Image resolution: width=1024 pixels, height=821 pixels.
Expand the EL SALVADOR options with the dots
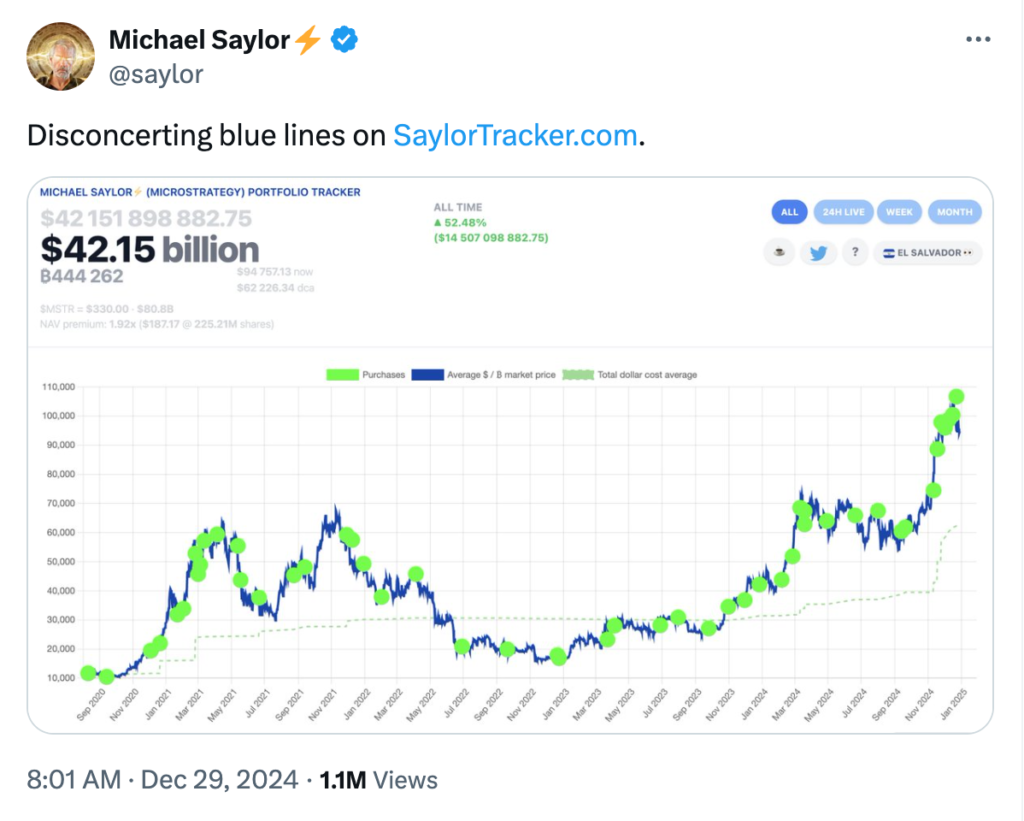pos(968,253)
